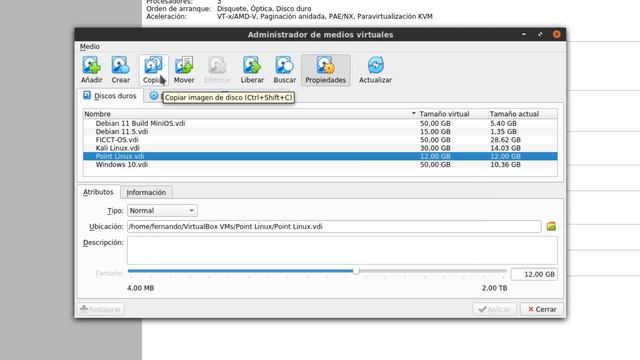Toggle the Propiedades toolbar button
640x360 pixels.
coord(326,70)
